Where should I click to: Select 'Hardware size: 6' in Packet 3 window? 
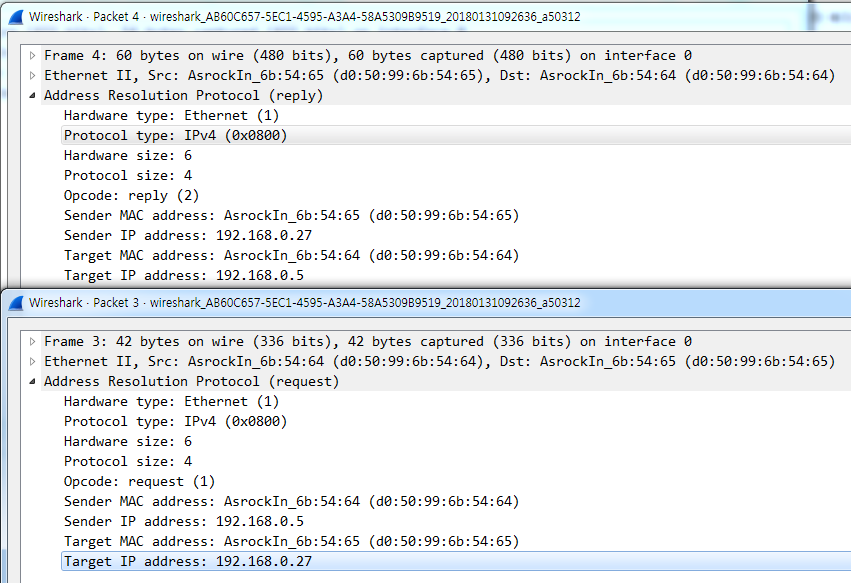coord(456,441)
